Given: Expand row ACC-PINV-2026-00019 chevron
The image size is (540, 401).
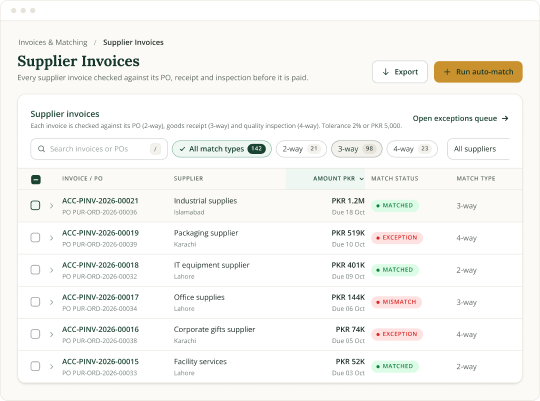Looking at the screenshot, I should (51, 238).
